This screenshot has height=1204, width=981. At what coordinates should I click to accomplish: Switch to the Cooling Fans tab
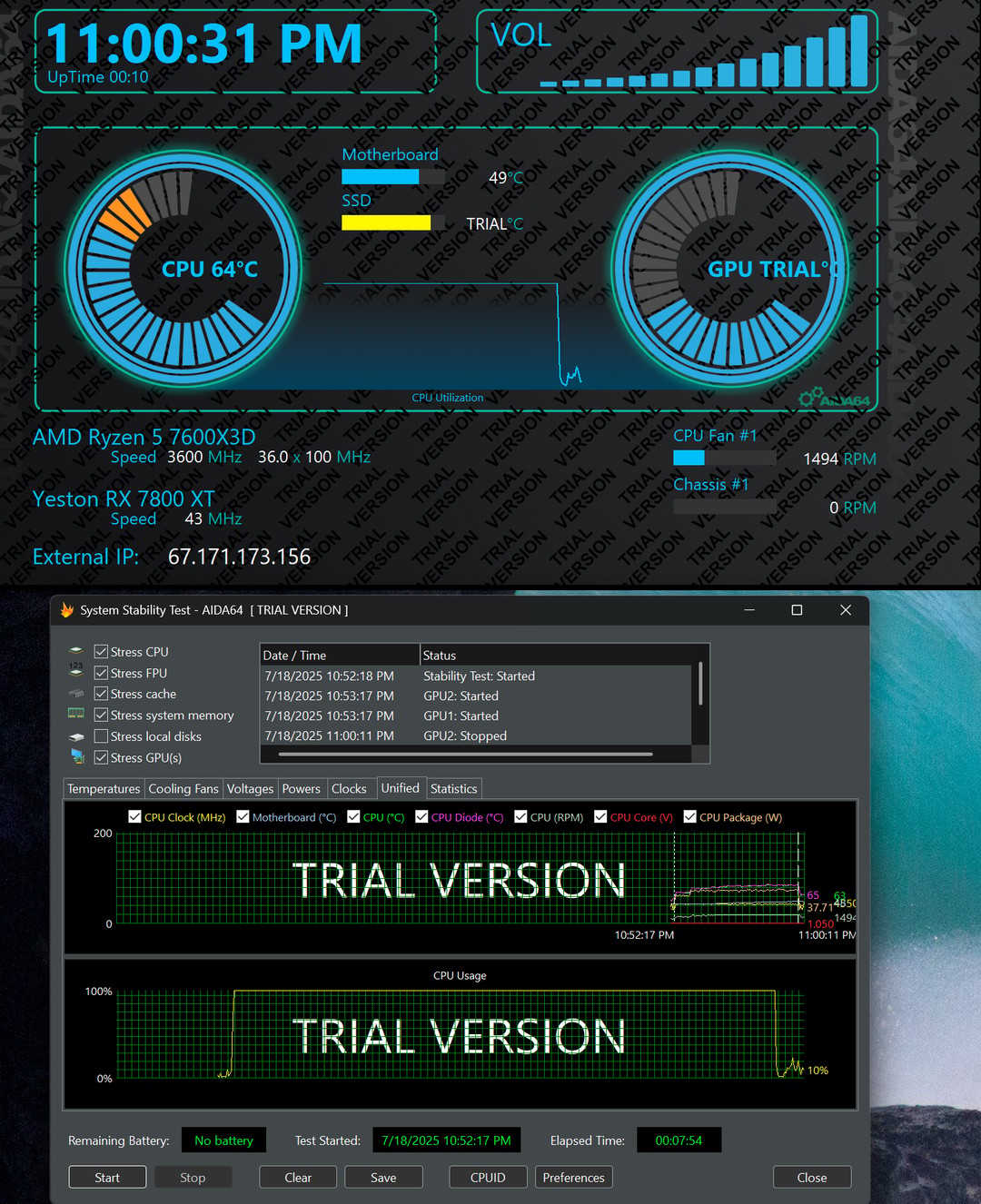183,789
